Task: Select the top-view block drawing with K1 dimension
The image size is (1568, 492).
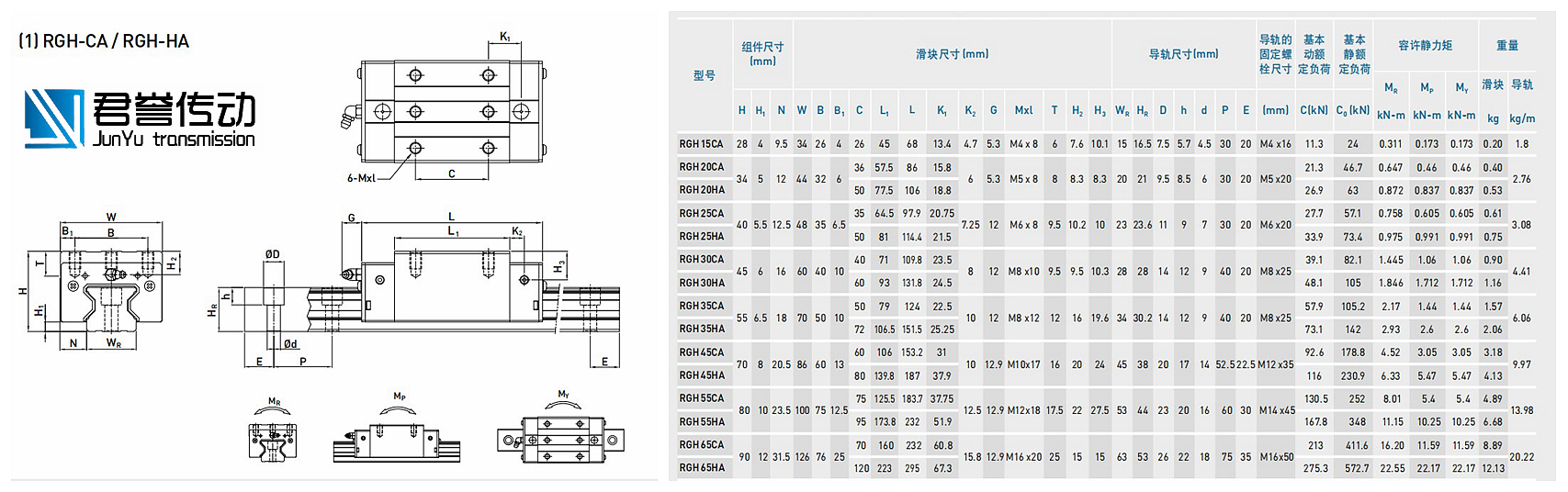Action: [449, 112]
